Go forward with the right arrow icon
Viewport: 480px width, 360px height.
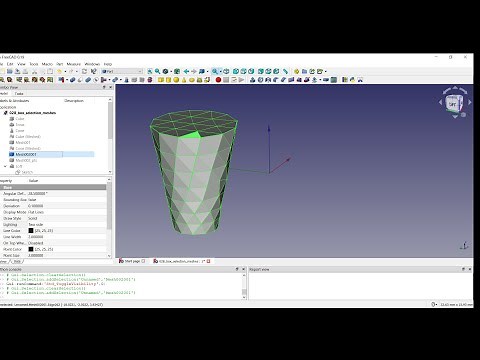point(194,71)
